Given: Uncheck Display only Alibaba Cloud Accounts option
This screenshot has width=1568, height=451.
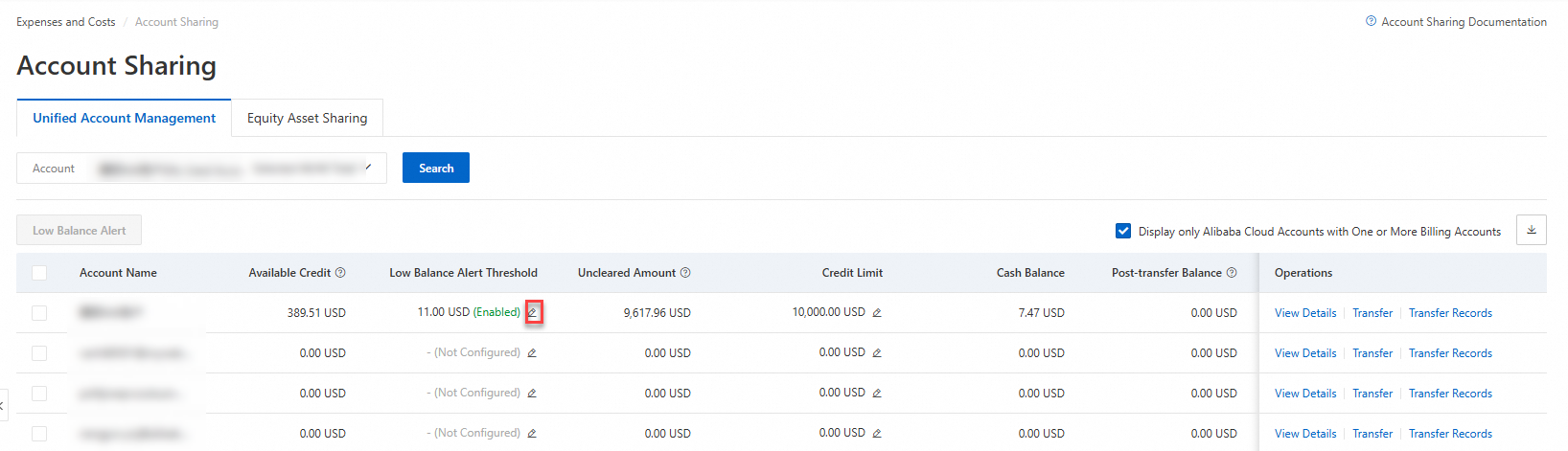Looking at the screenshot, I should click(x=1123, y=231).
